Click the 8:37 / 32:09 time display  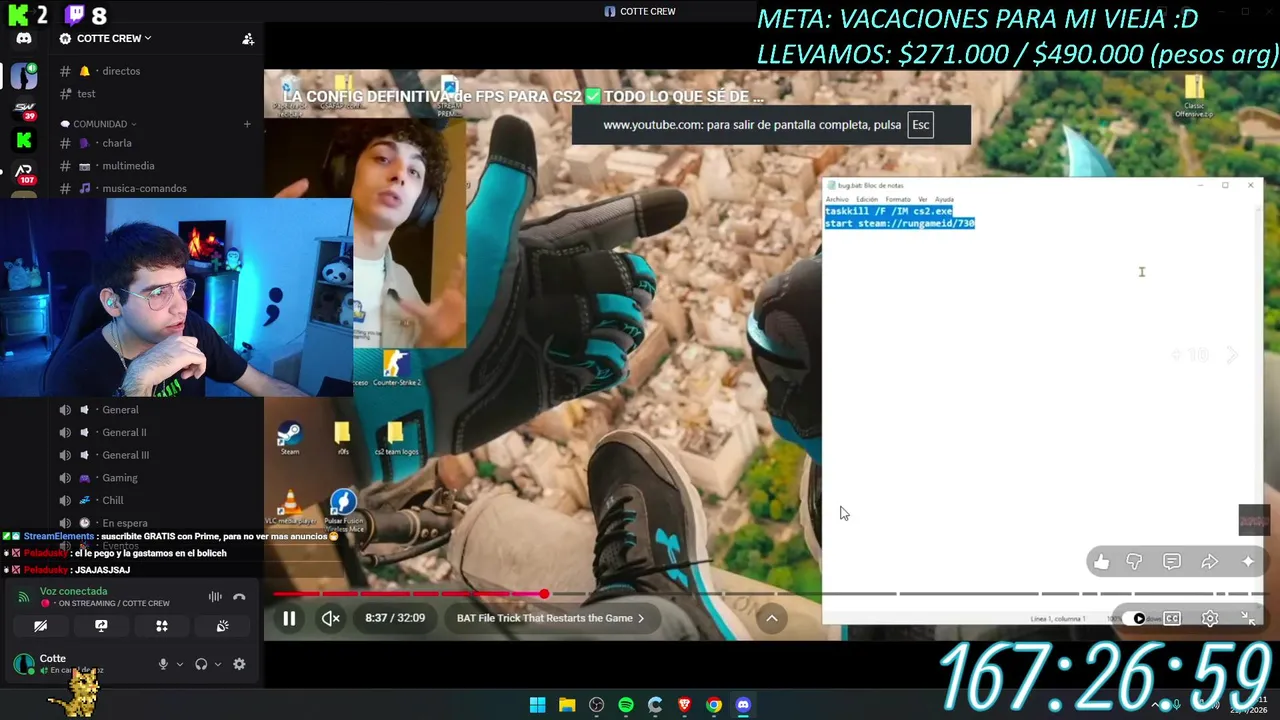[395, 618]
